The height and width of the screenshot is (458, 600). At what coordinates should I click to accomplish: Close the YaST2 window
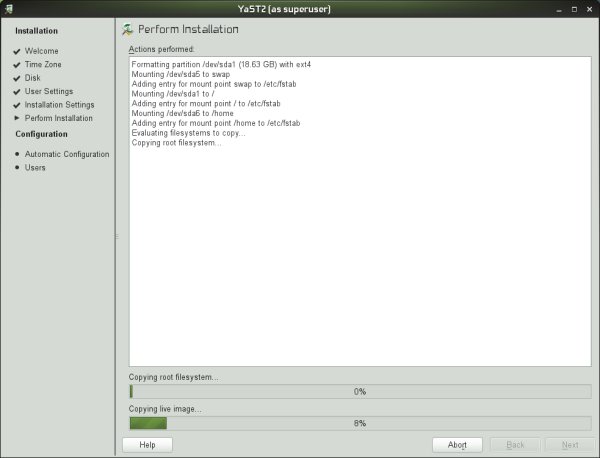[589, 9]
